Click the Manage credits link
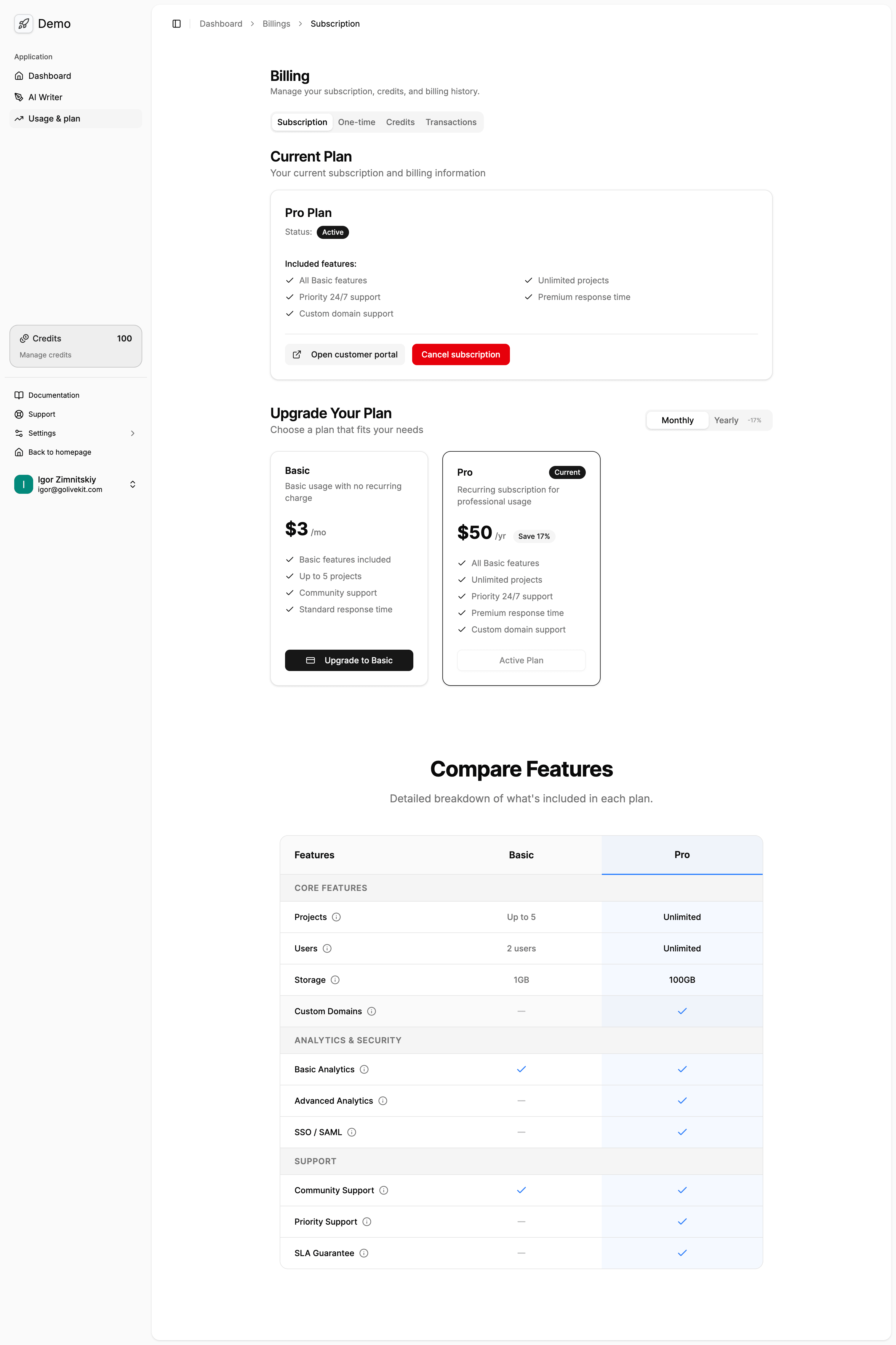The image size is (896, 1345). pyautogui.click(x=46, y=355)
